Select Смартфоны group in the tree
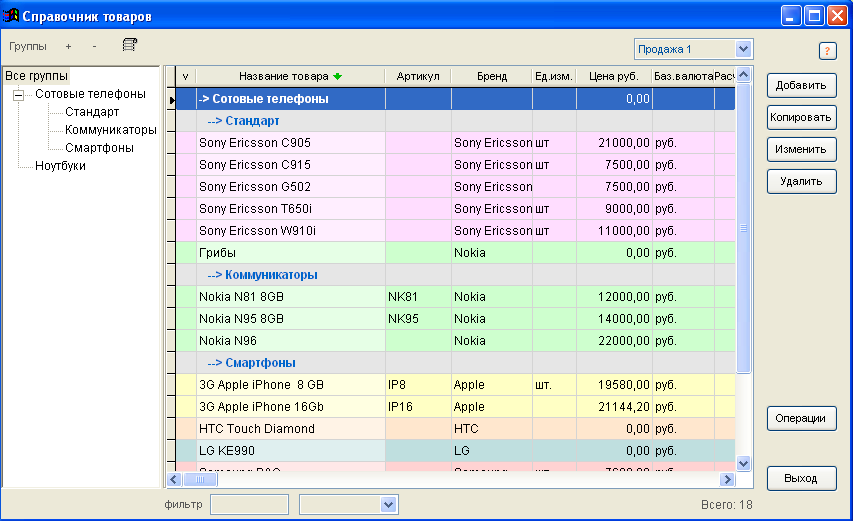853x521 pixels. [99, 148]
